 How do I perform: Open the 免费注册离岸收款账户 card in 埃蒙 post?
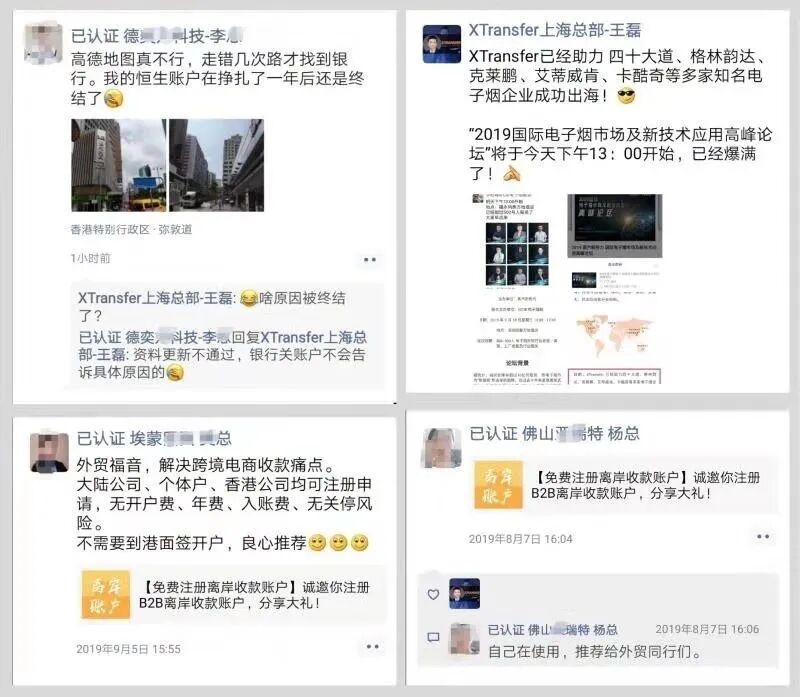click(233, 595)
